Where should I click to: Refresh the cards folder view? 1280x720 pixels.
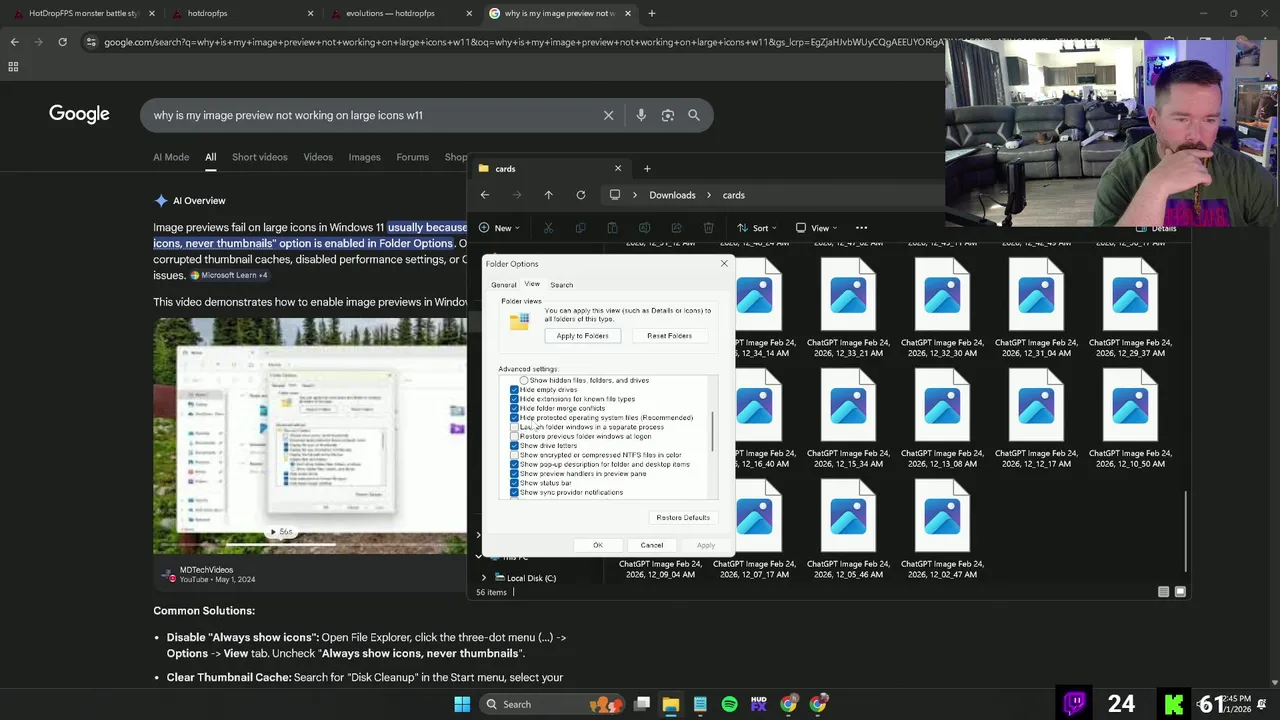click(580, 195)
